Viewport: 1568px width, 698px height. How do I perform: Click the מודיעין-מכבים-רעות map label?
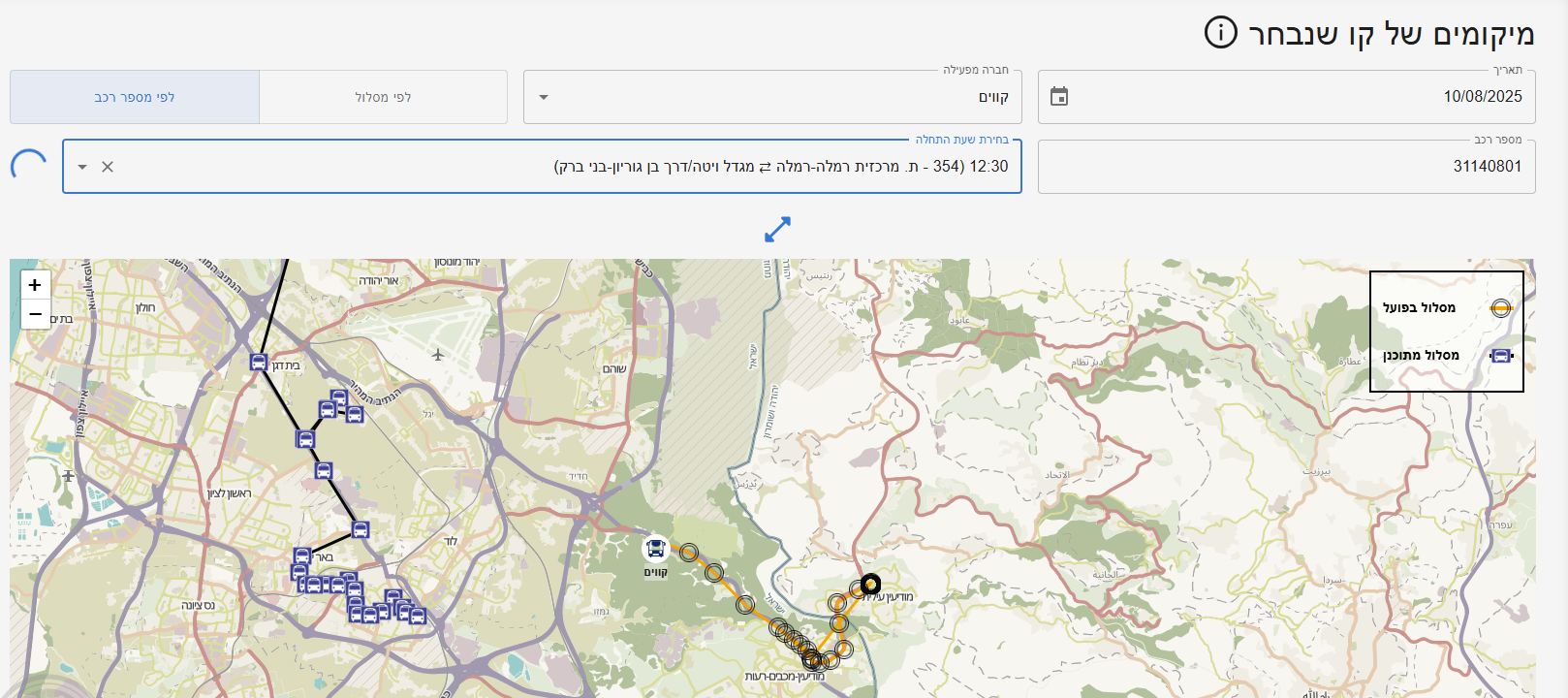tap(784, 677)
